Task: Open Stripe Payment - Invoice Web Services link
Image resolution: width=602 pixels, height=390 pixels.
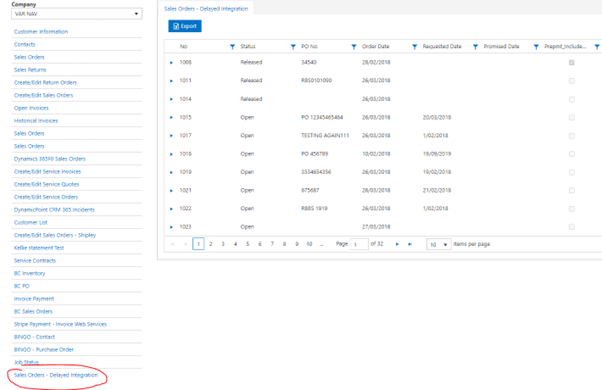Action: [x=60, y=324]
